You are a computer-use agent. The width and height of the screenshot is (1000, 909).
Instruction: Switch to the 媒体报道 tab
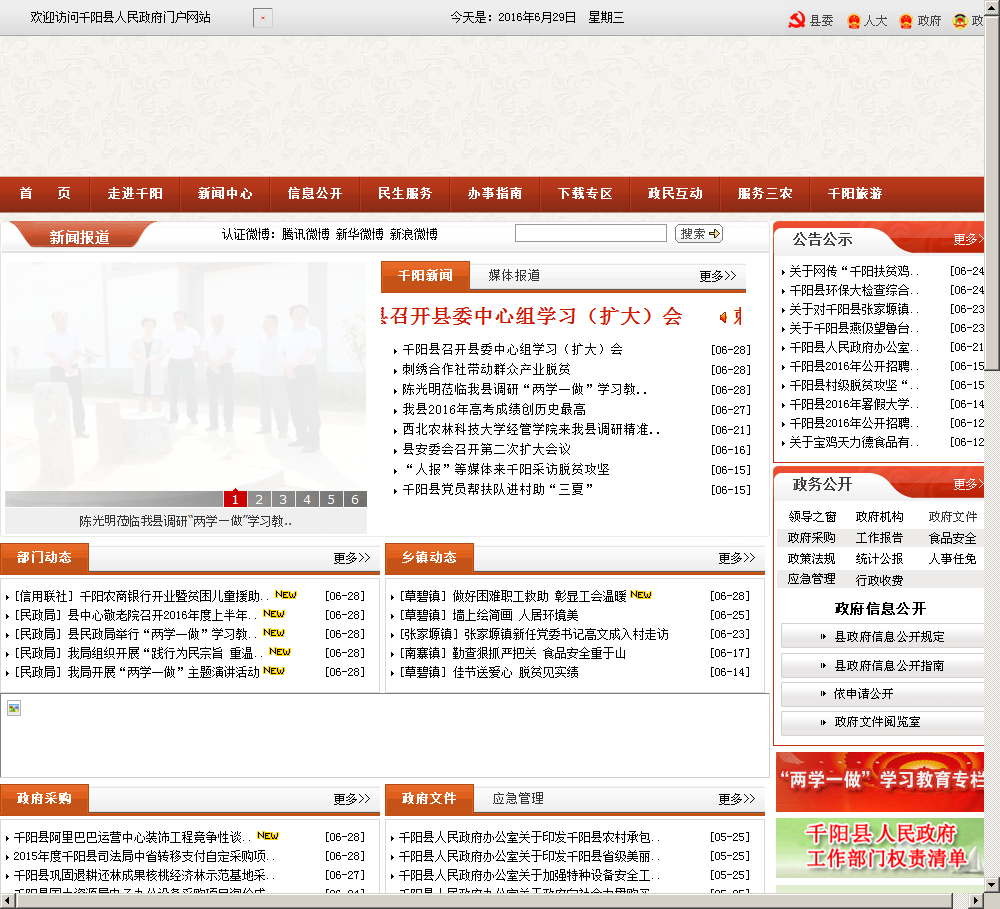[514, 276]
